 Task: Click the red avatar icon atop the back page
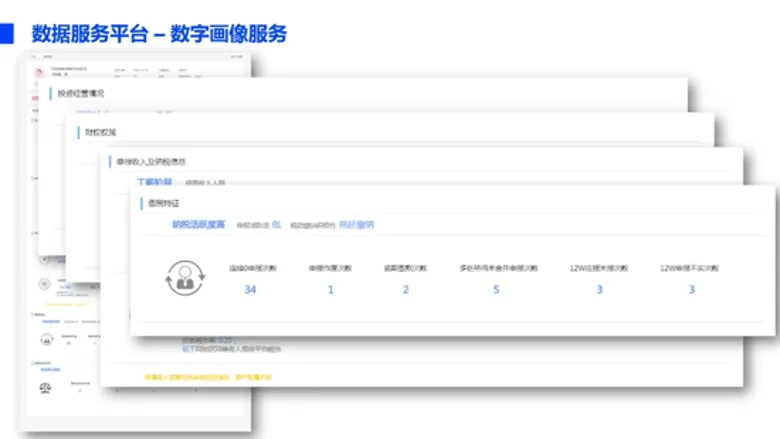pos(39,73)
